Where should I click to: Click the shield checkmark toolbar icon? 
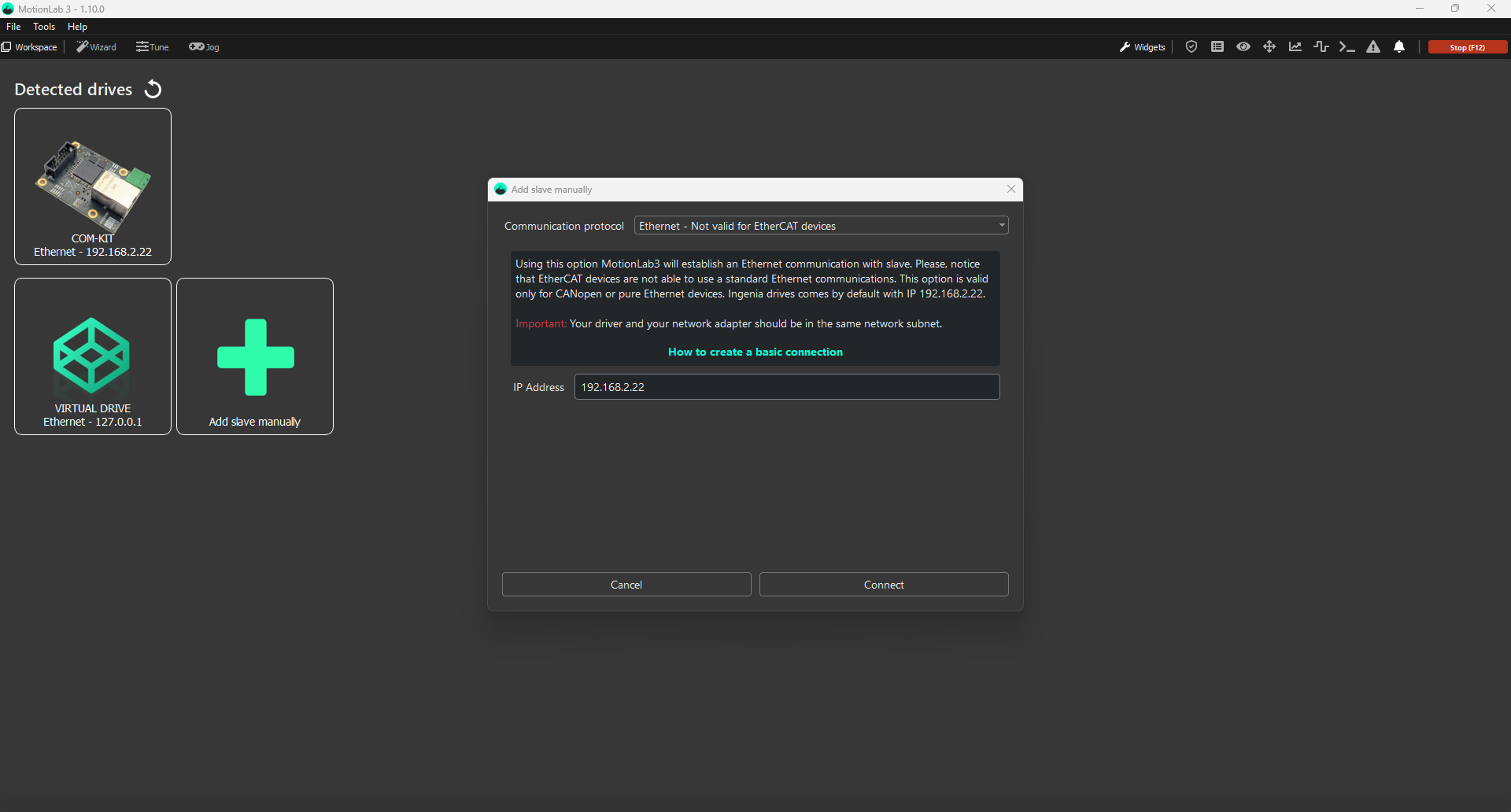point(1191,47)
